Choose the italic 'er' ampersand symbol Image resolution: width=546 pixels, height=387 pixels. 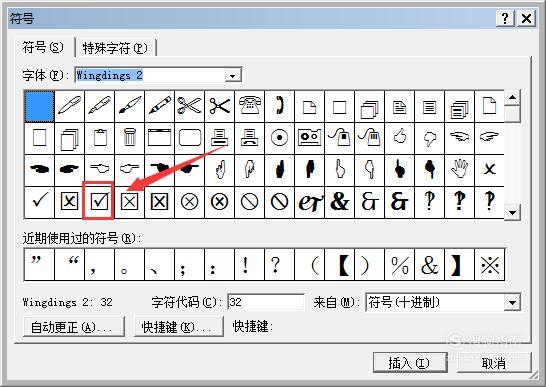click(309, 201)
